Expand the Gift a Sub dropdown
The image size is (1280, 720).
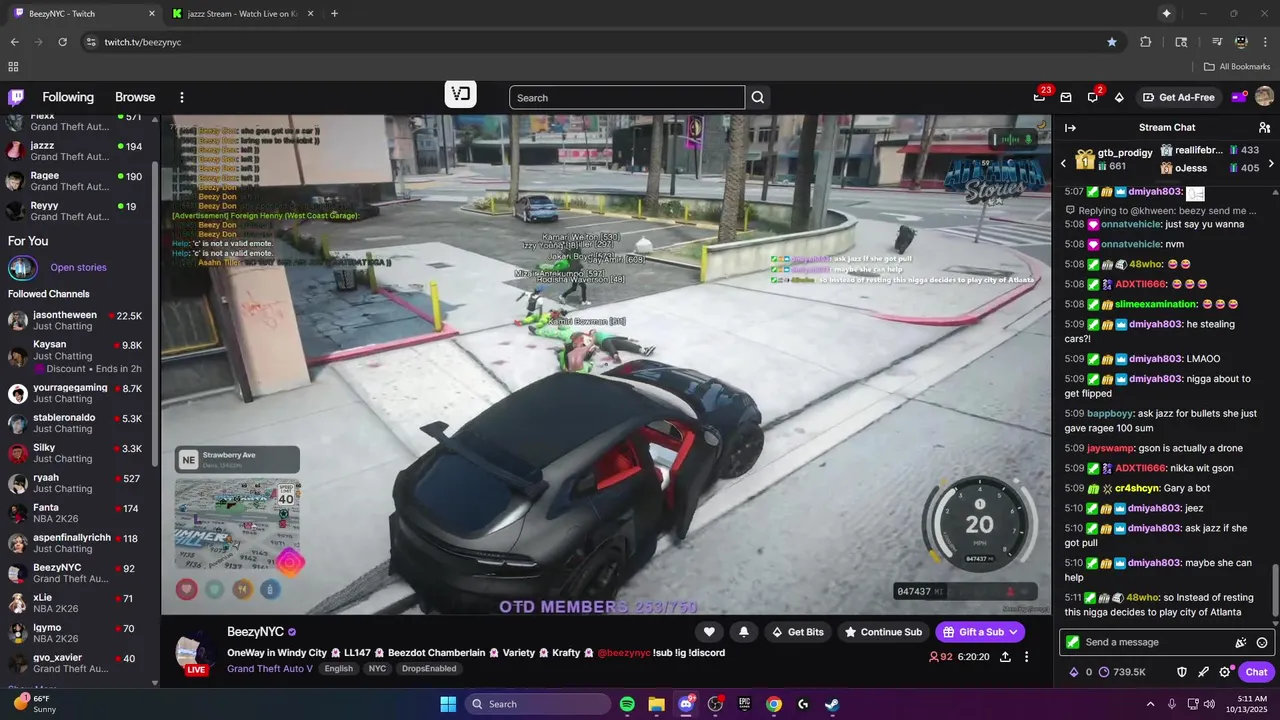click(1015, 632)
